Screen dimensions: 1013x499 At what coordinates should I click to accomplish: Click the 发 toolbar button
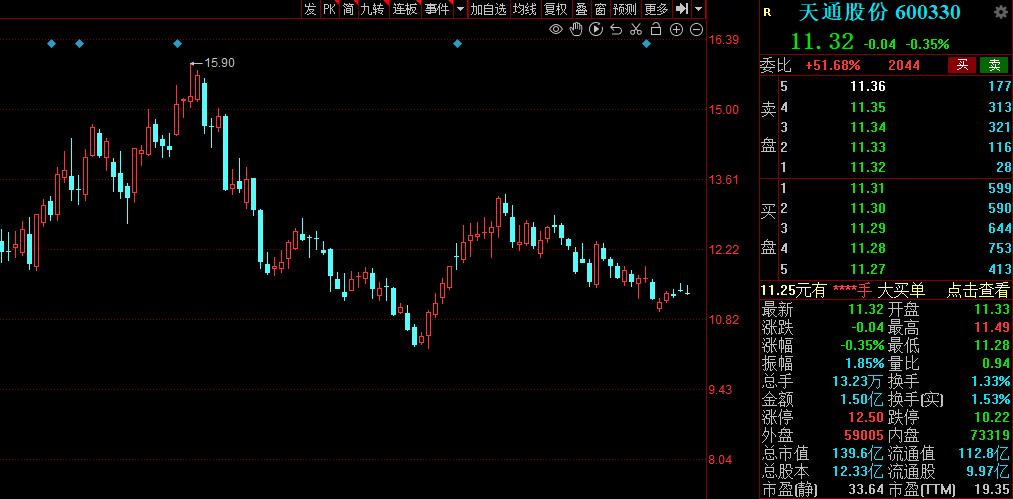[x=311, y=9]
